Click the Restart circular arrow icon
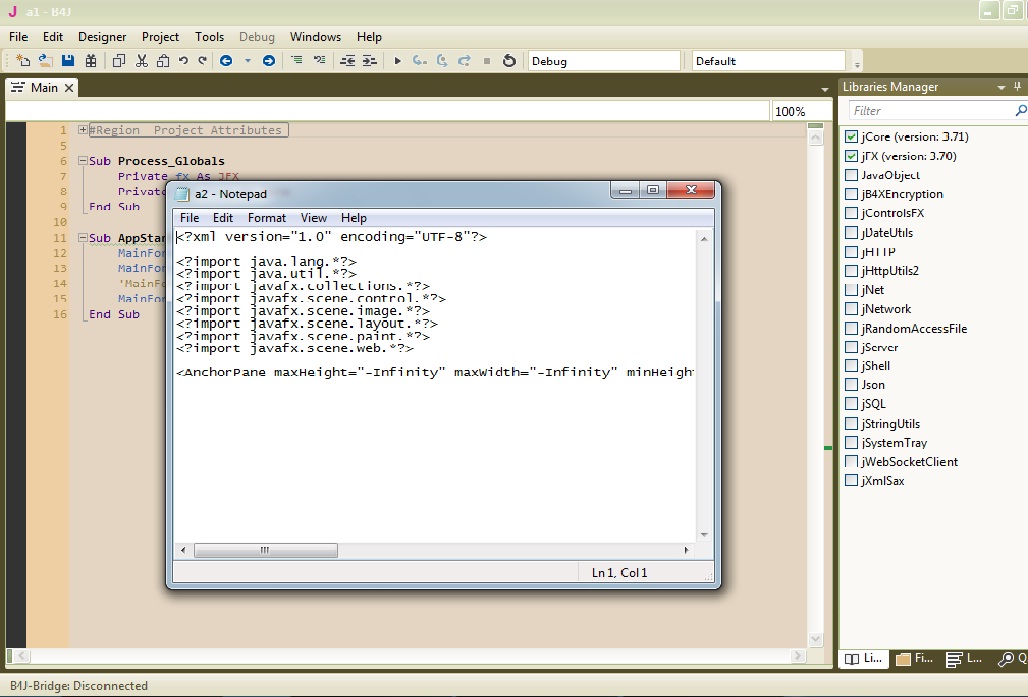This screenshot has width=1028, height=697. point(509,61)
